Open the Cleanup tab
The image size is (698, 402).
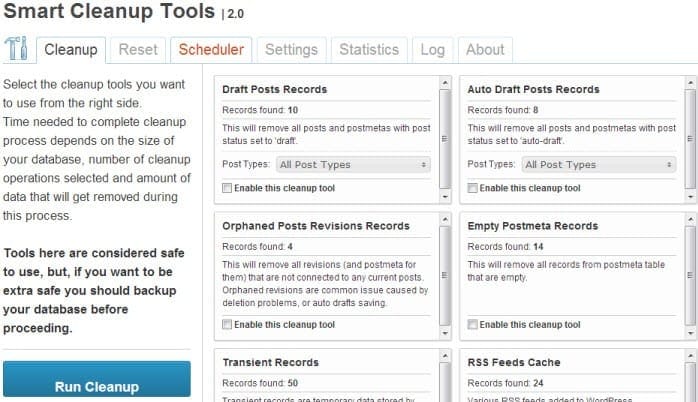tap(71, 50)
